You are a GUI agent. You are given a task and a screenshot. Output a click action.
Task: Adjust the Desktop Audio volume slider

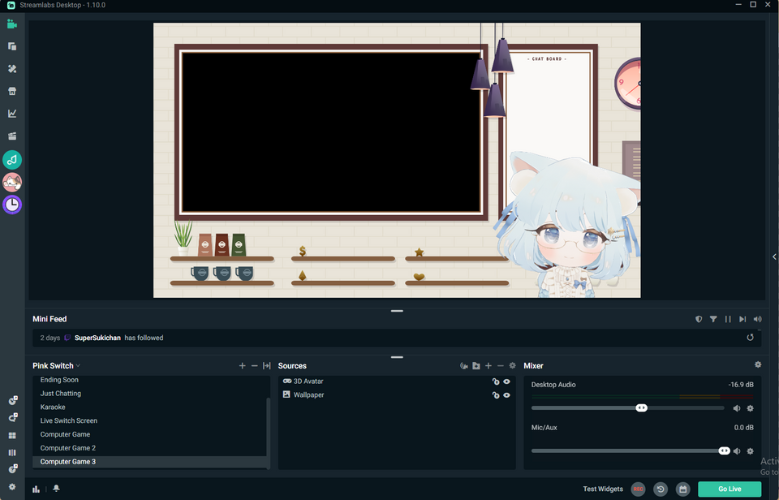641,408
